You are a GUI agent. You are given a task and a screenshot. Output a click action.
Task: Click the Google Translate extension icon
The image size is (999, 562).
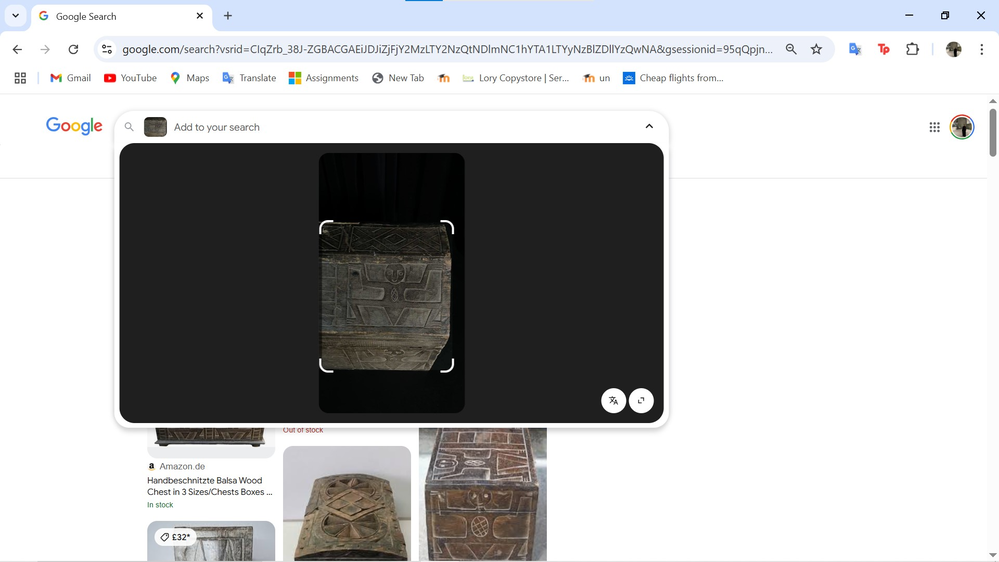855,49
